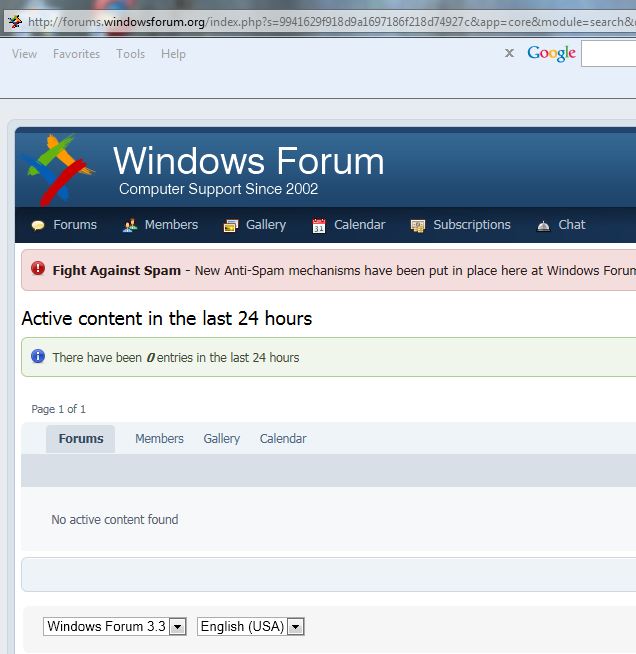
Task: Switch to the Members results tab
Action: pyautogui.click(x=159, y=439)
